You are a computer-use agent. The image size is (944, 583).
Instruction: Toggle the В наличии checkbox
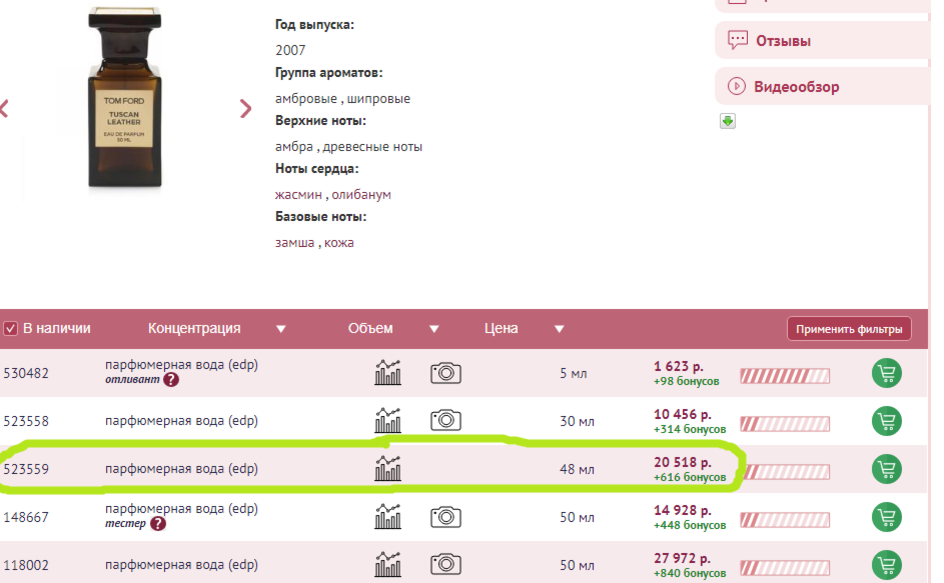tap(10, 328)
